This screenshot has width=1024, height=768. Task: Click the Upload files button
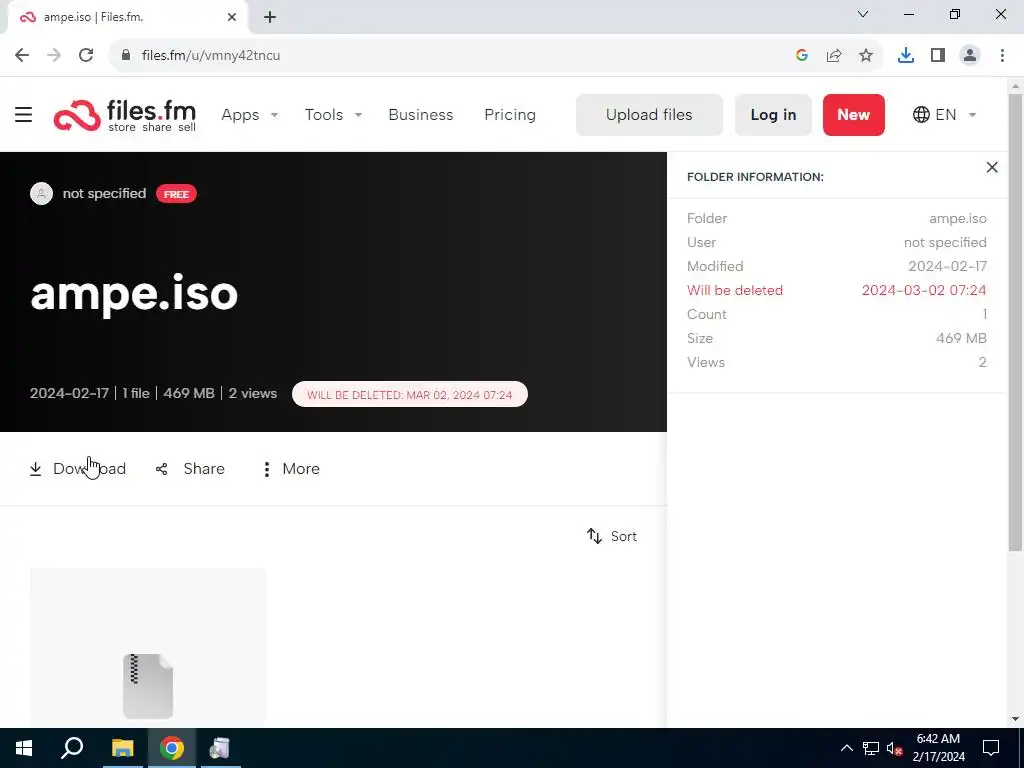[649, 115]
